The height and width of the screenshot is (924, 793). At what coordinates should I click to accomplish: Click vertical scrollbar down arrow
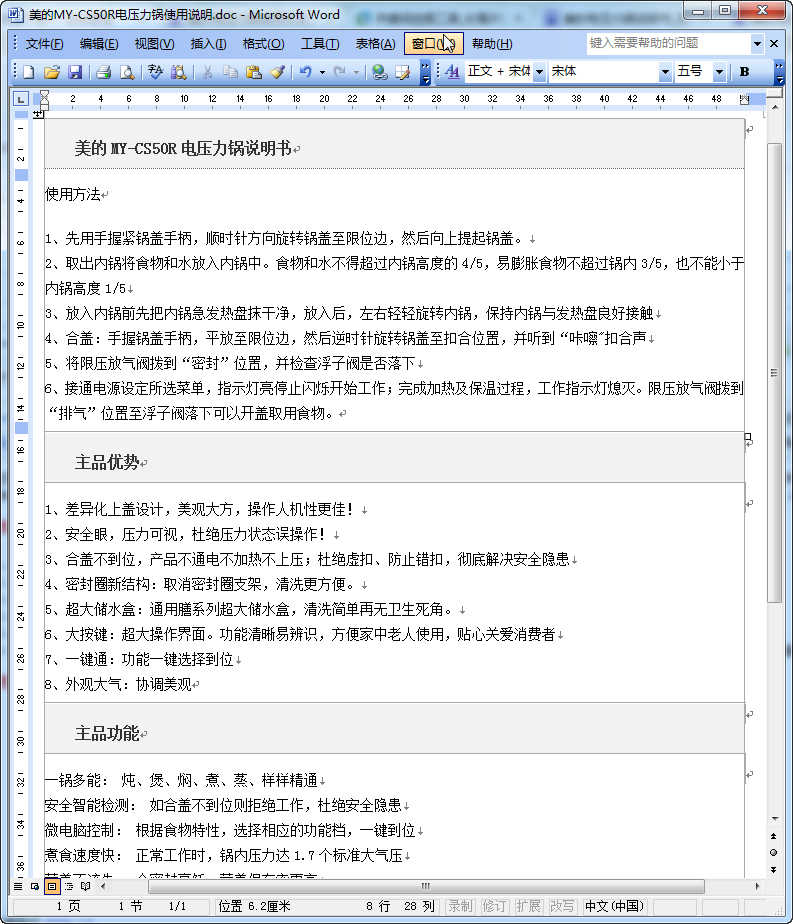[x=775, y=819]
